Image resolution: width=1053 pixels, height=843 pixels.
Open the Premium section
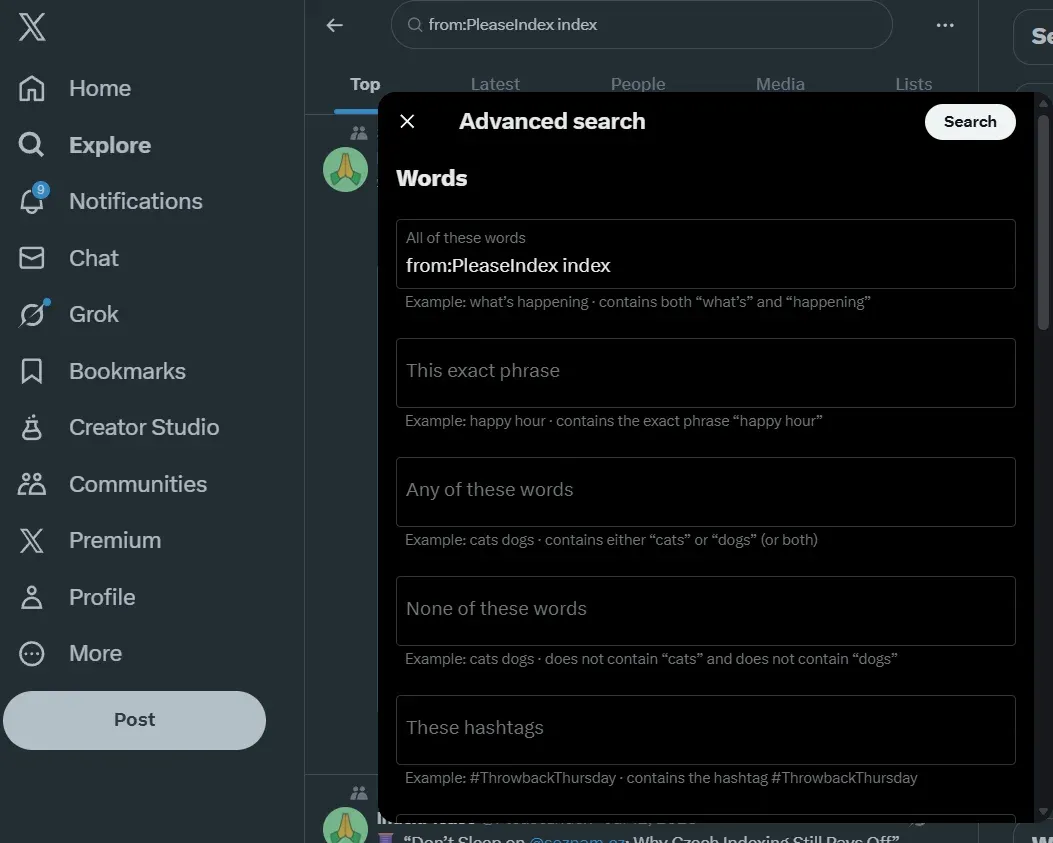(x=114, y=540)
